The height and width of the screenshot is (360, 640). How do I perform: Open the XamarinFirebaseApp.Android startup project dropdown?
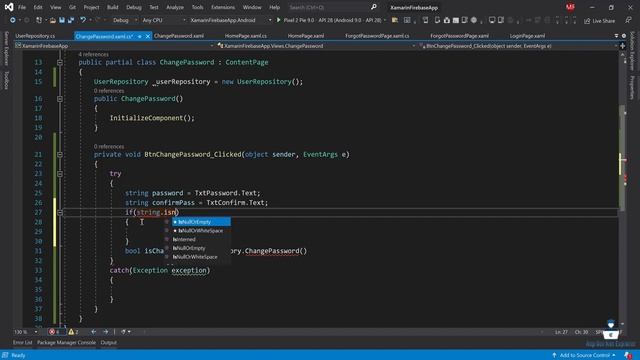click(231, 20)
